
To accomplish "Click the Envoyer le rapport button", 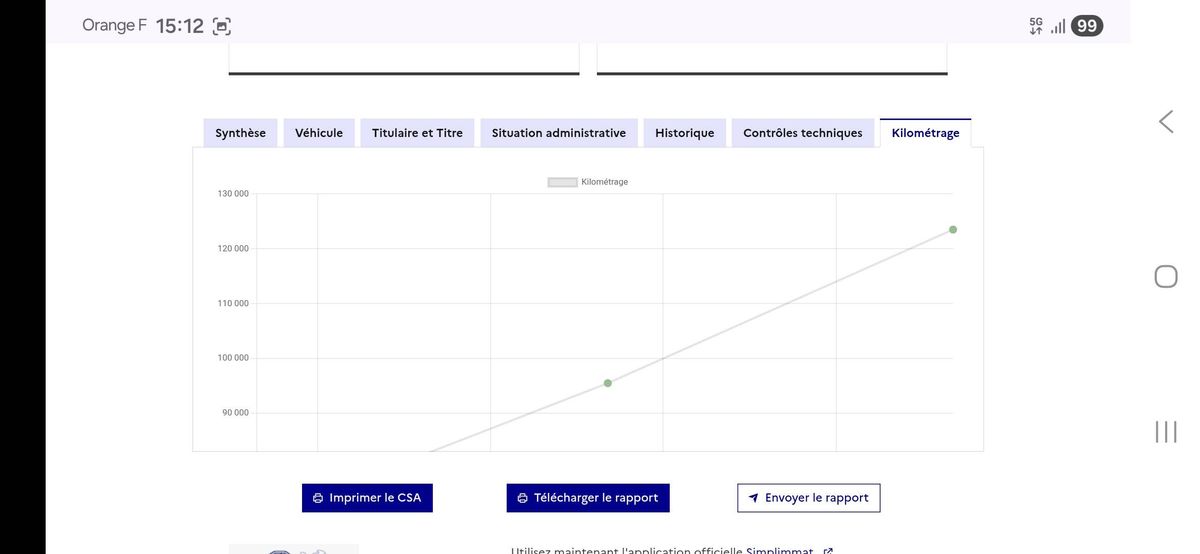I will (809, 498).
